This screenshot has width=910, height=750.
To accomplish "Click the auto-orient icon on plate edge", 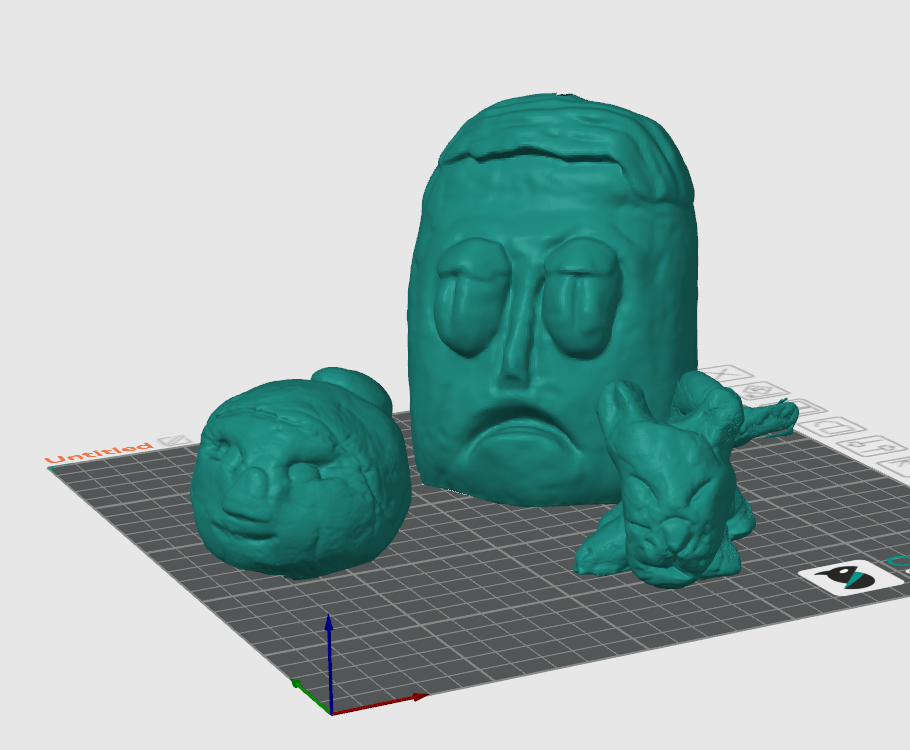I will click(x=757, y=390).
